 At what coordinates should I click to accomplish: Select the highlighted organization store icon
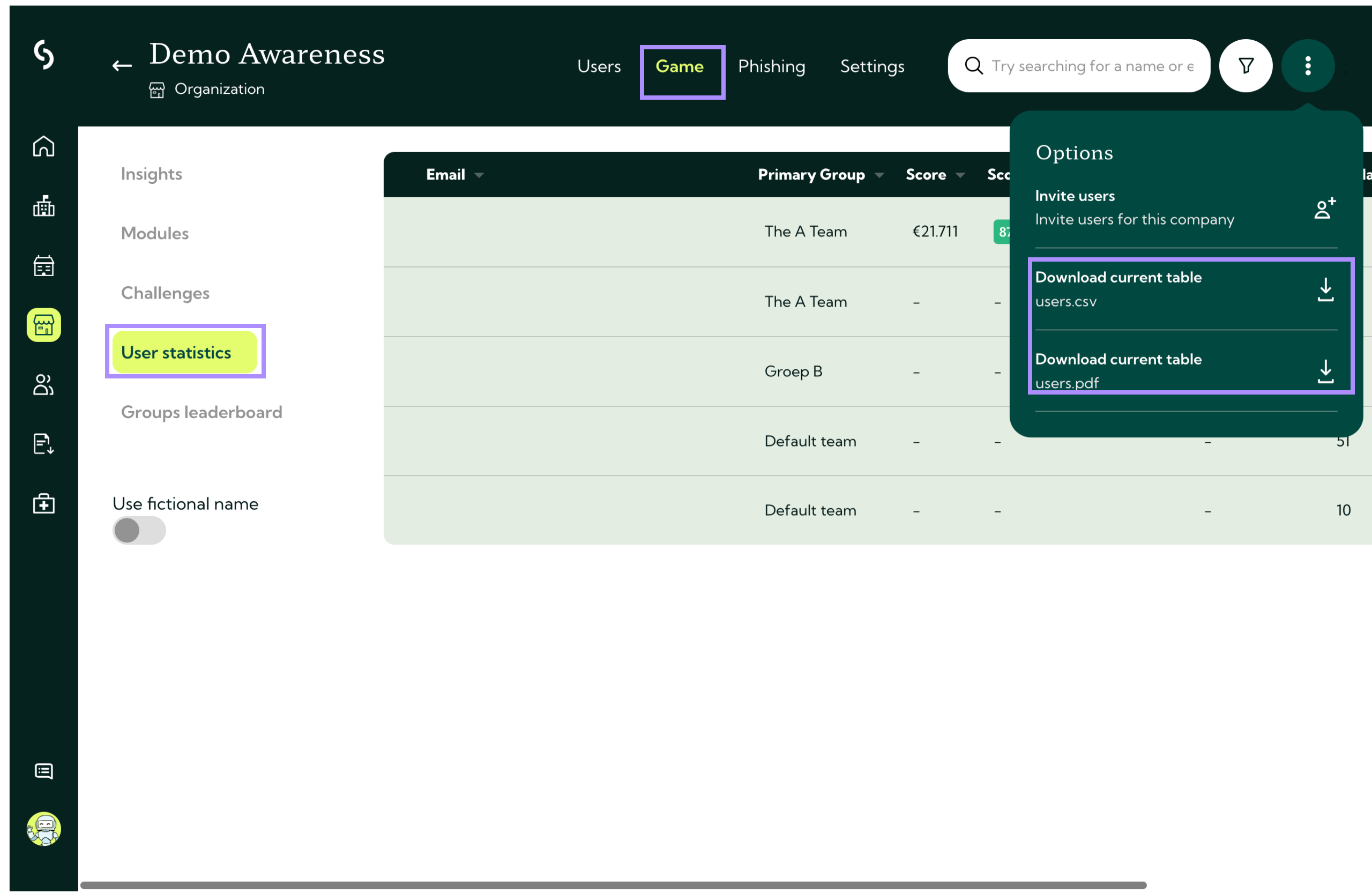(x=44, y=325)
